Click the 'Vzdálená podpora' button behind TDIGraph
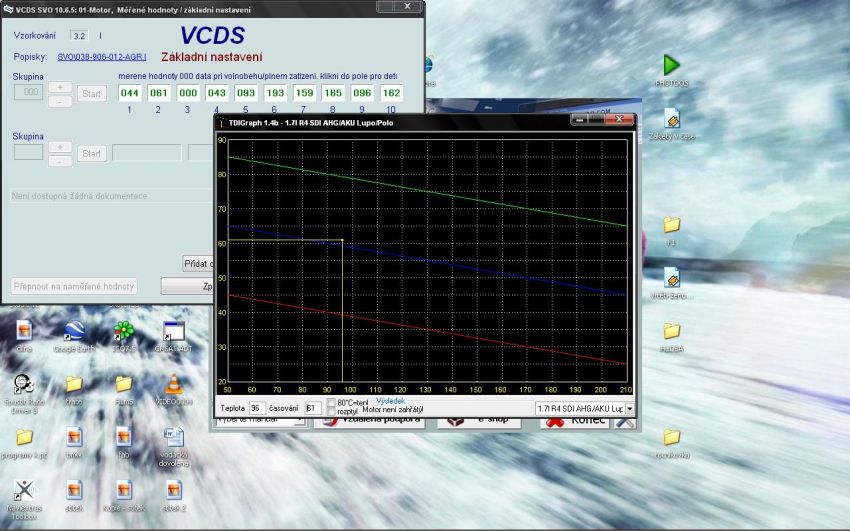The height and width of the screenshot is (531, 850). click(x=370, y=420)
